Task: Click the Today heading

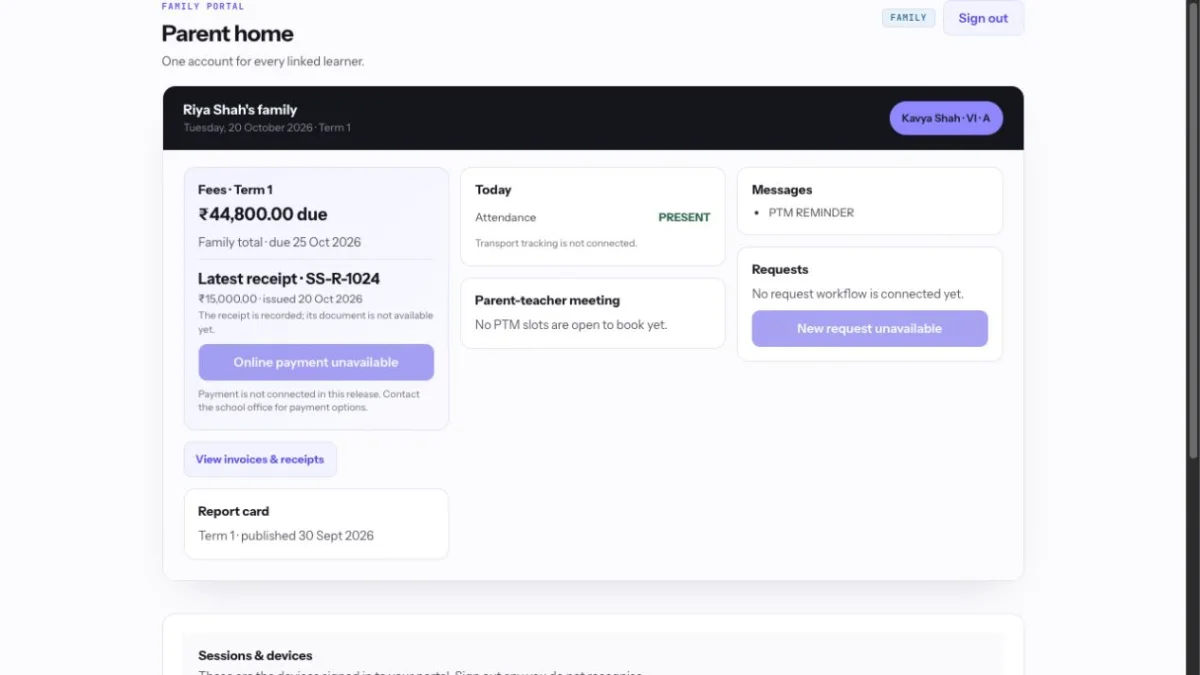Action: click(493, 190)
